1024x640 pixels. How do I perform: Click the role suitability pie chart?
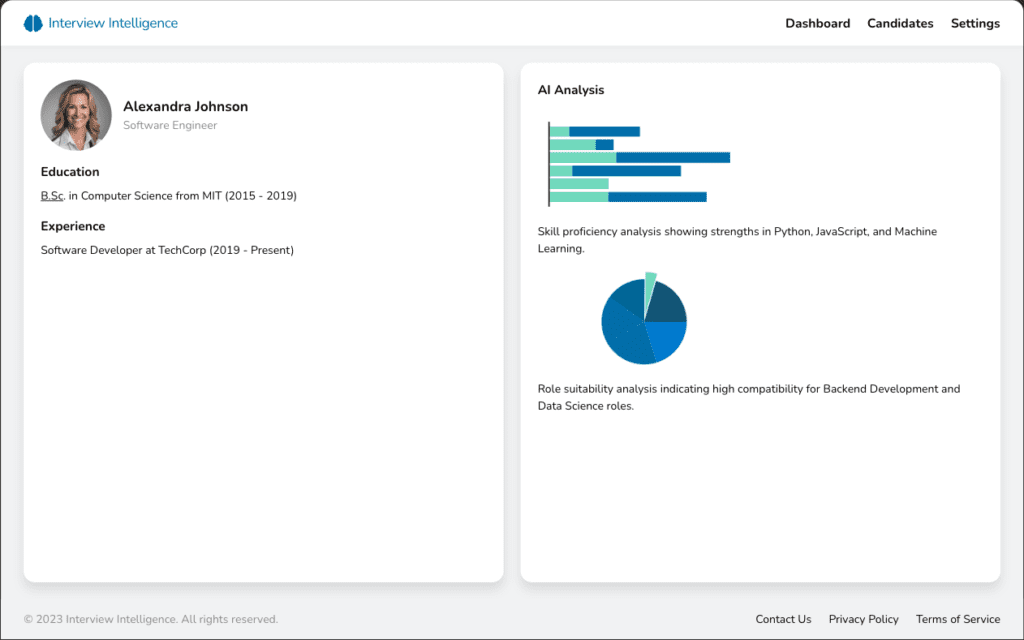(644, 319)
